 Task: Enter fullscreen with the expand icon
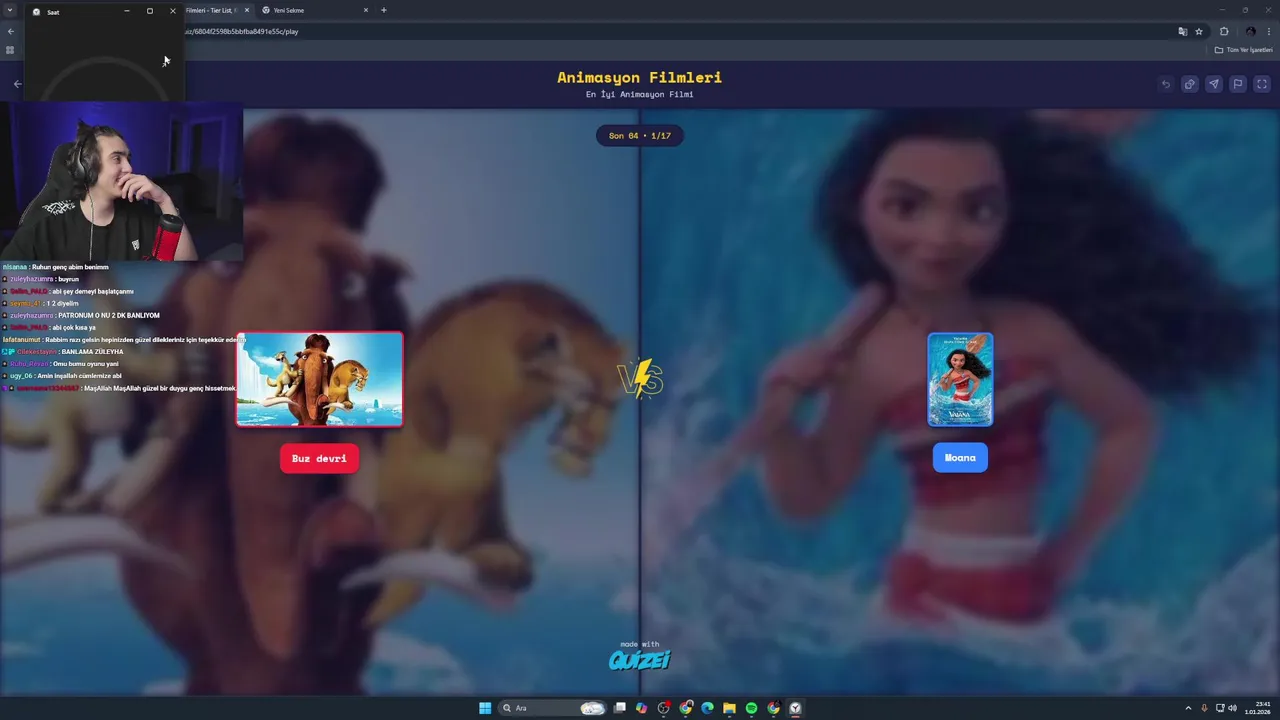point(1261,84)
